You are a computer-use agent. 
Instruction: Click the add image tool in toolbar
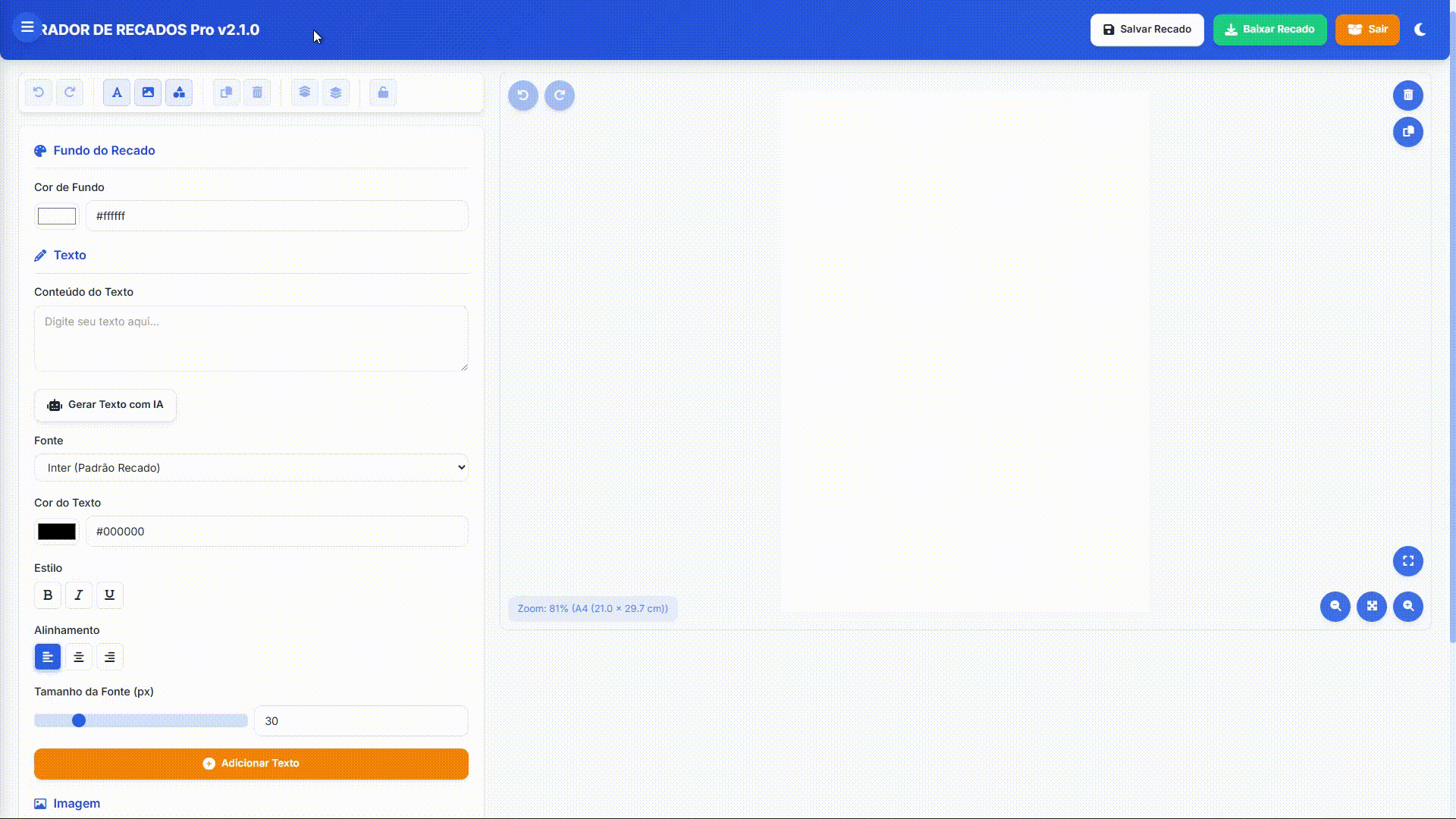pos(148,93)
